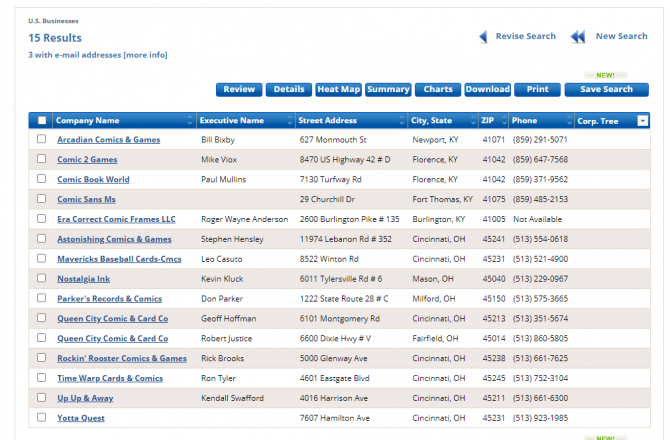The width and height of the screenshot is (670, 440).
Task: Open Parker's Records & Comics link
Action: pos(109,299)
